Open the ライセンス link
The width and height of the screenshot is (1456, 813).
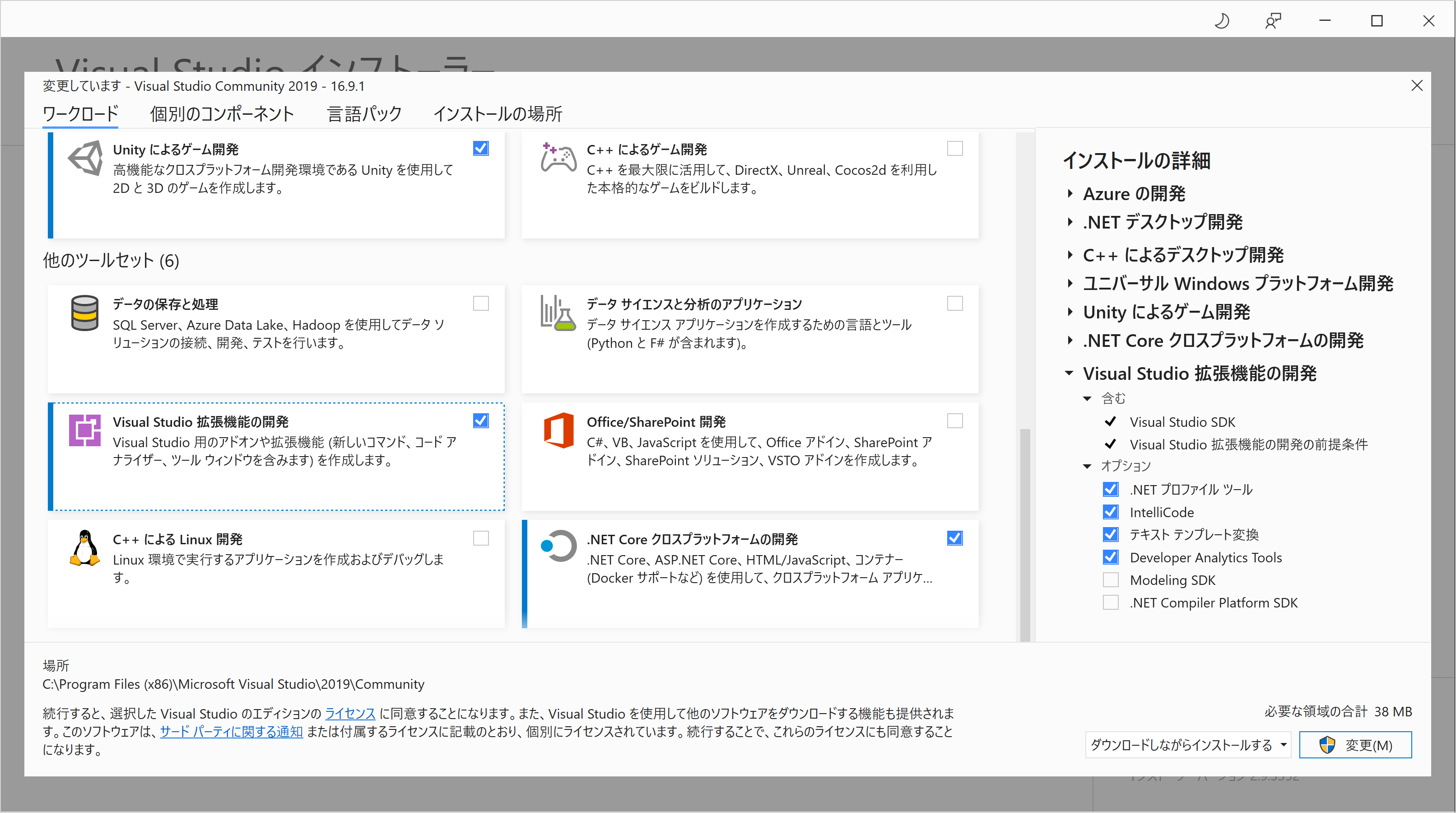tap(350, 714)
